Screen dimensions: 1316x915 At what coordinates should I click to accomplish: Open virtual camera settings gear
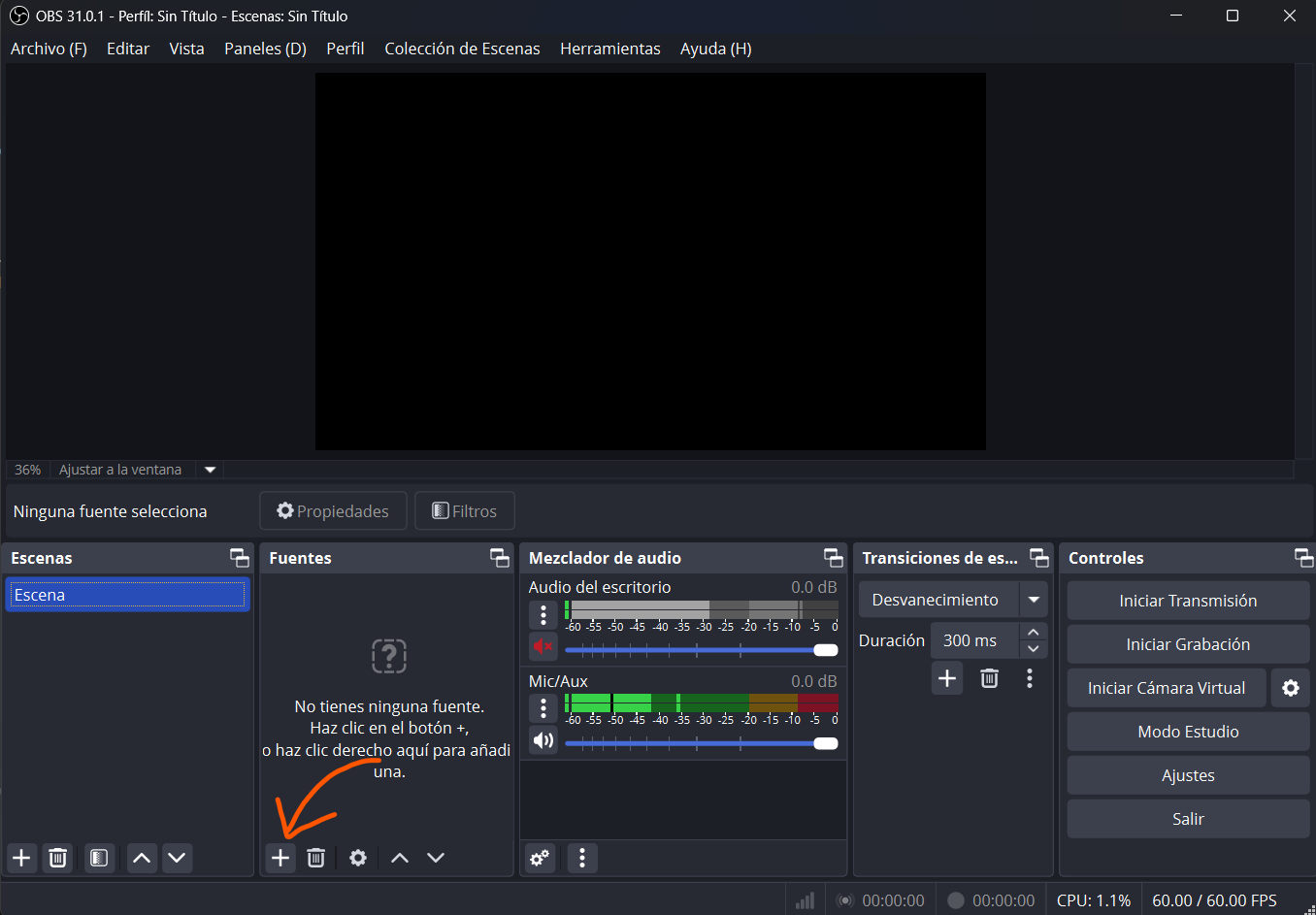coord(1290,688)
